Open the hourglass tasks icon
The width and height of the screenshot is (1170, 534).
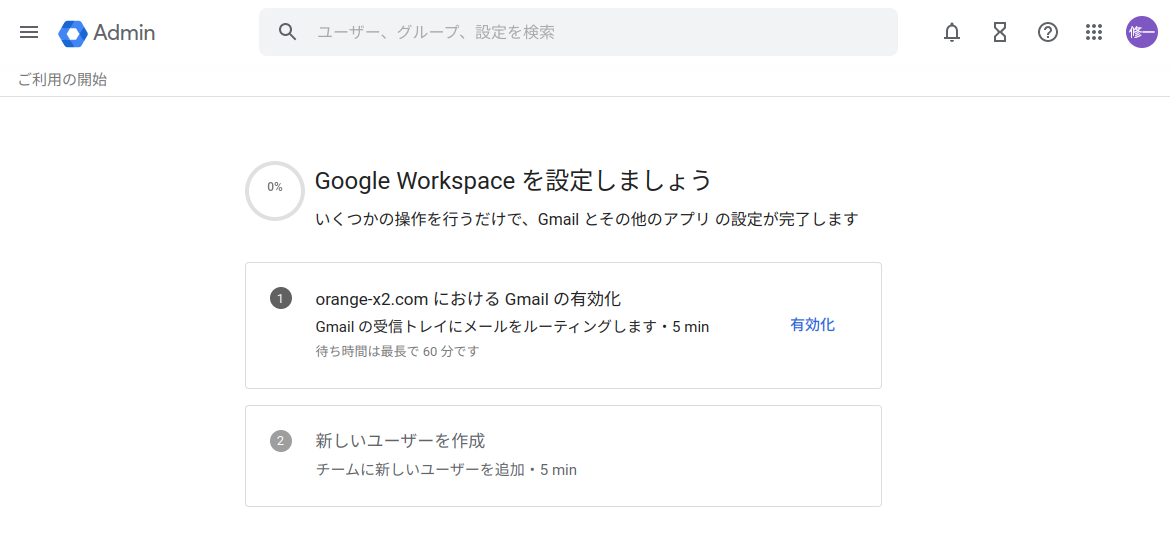[x=1000, y=32]
